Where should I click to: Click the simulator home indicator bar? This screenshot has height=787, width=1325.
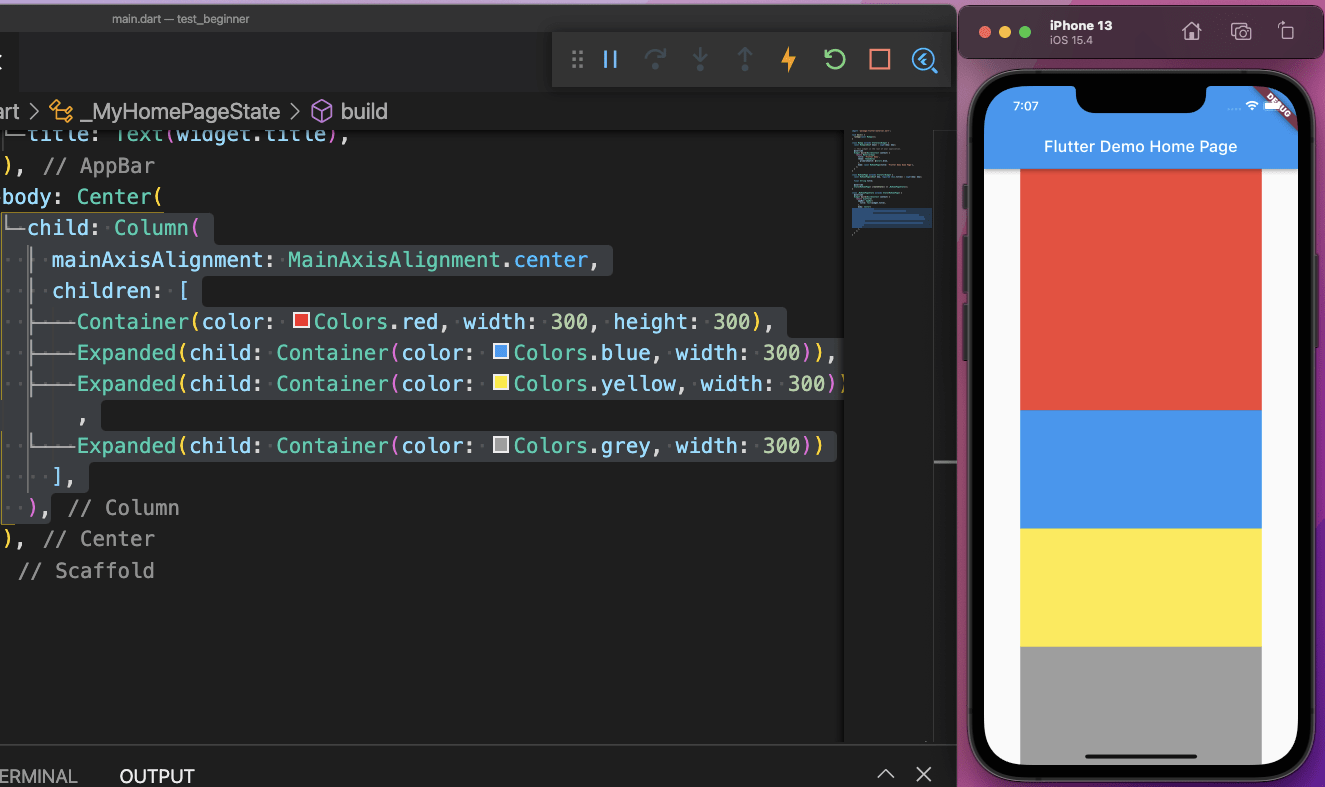point(1141,756)
